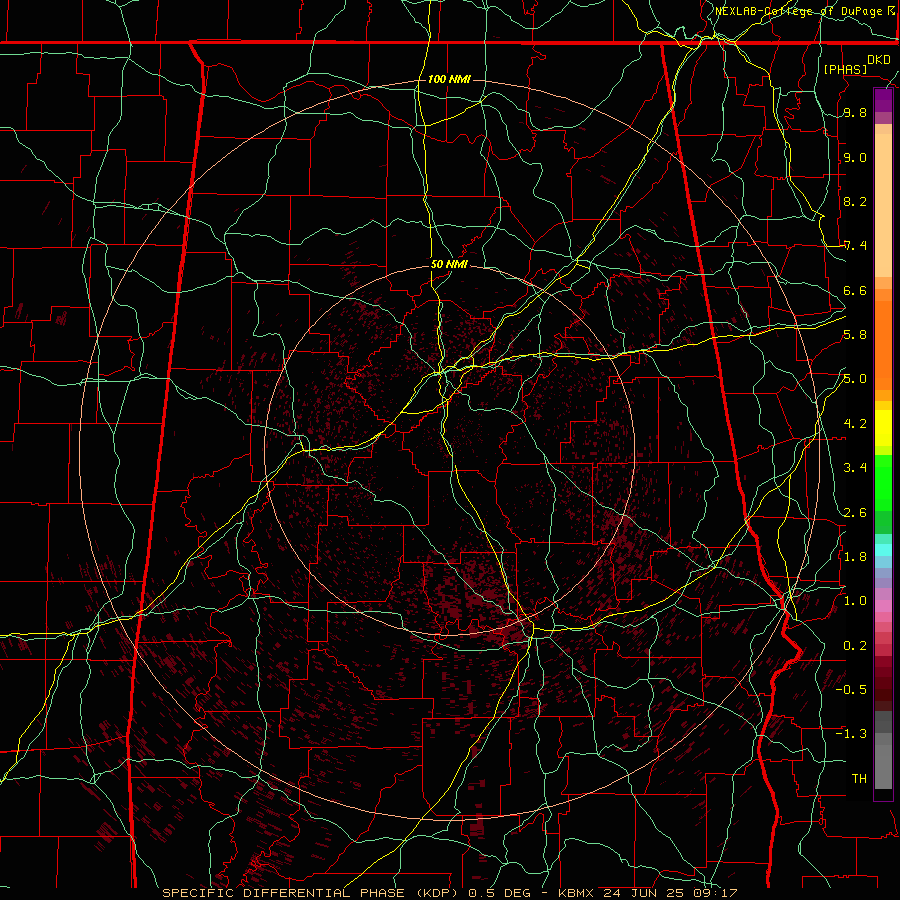Click the 3.4 legend value

point(855,468)
